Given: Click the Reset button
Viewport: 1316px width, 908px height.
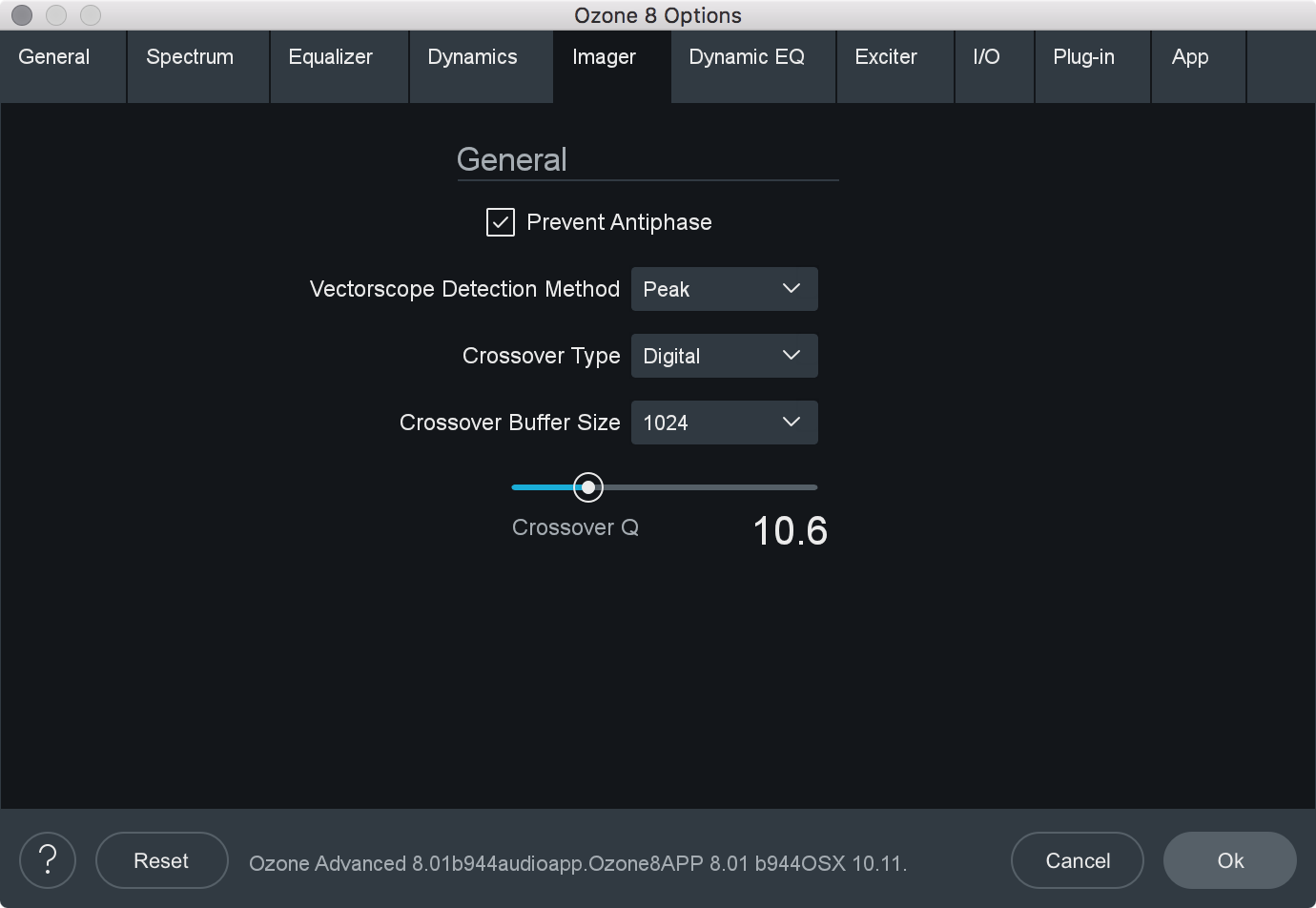Looking at the screenshot, I should click(161, 860).
